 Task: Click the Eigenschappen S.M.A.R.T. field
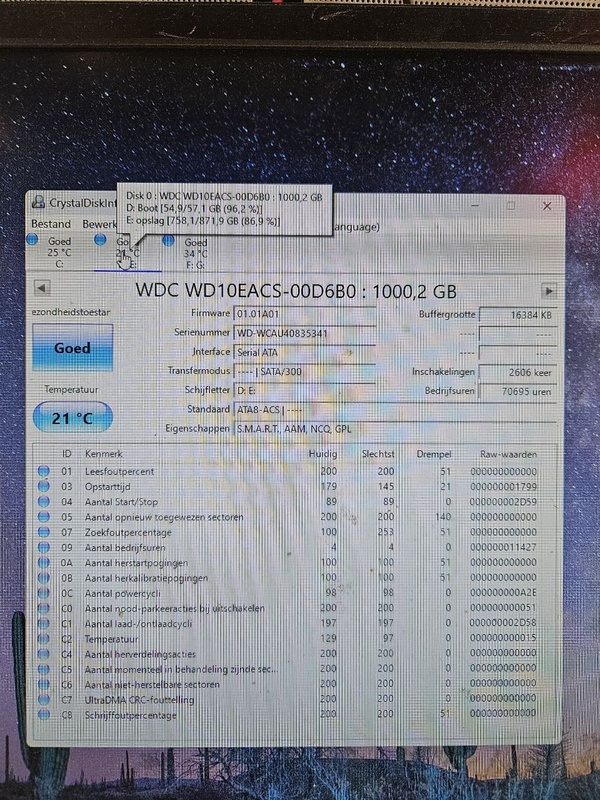click(x=395, y=429)
